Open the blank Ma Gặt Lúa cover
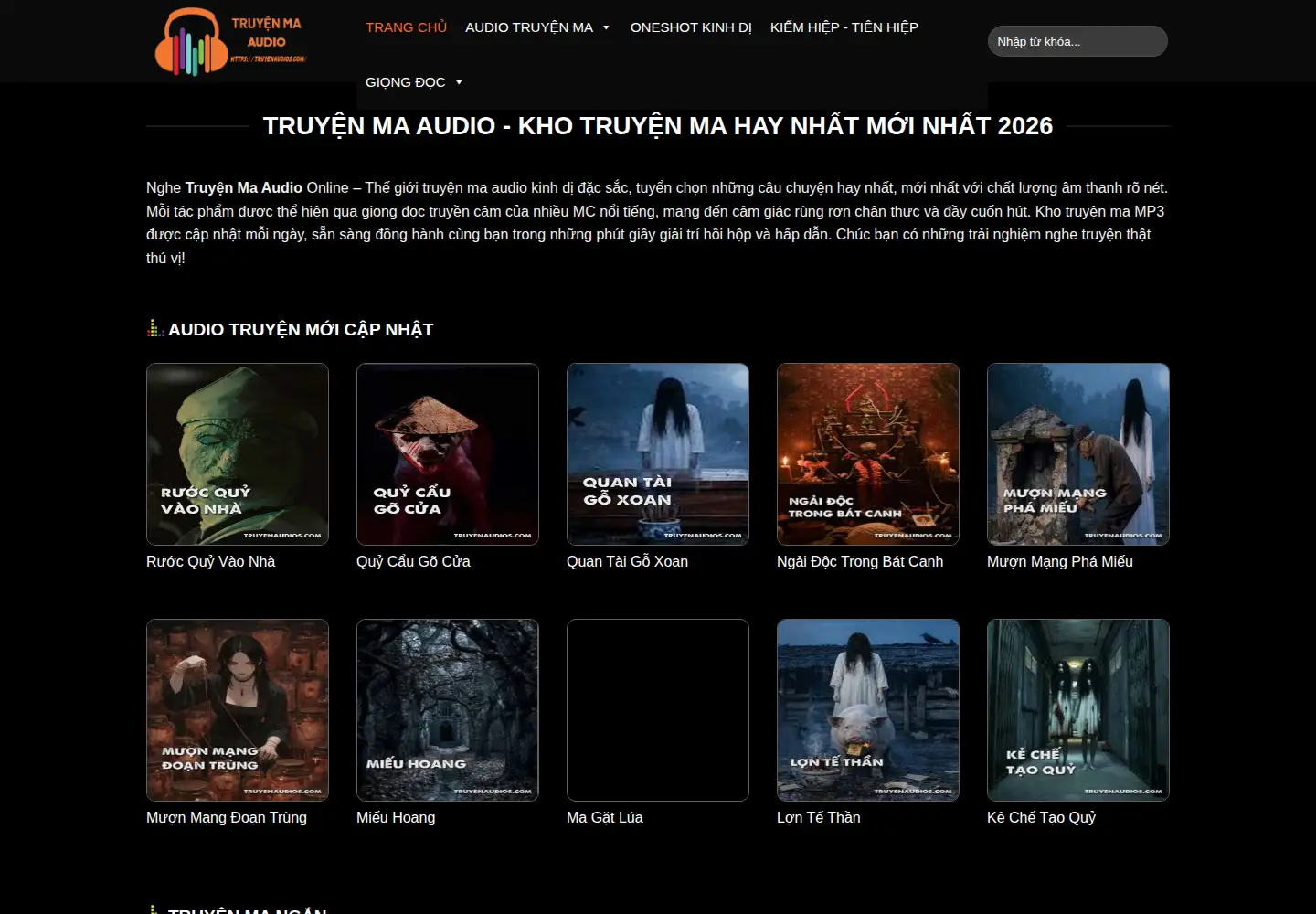 click(658, 710)
